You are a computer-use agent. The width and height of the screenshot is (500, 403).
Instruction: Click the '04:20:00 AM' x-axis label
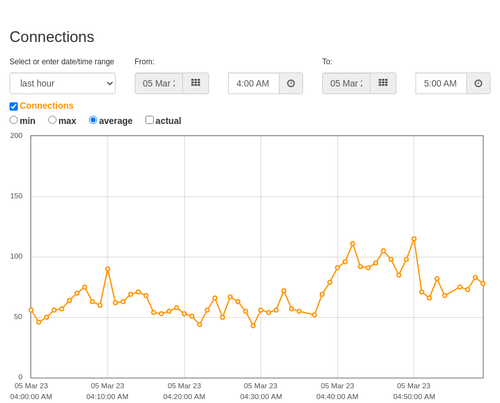[184, 397]
